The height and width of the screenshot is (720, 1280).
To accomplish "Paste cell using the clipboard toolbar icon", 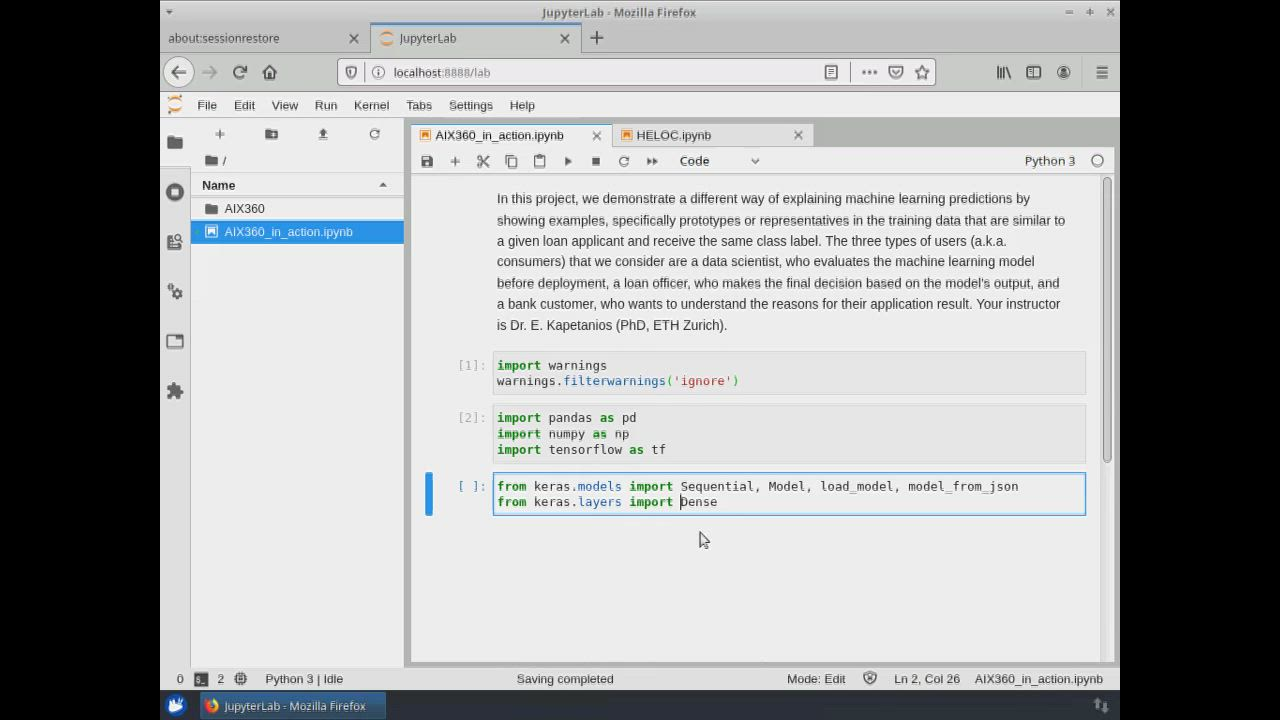I will click(x=539, y=161).
